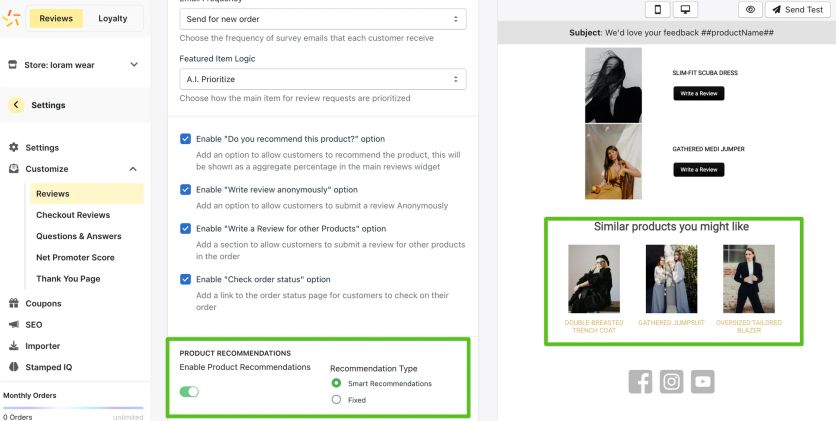Click the Oversized Tailored Blazer thumbnail
This screenshot has height=421, width=836.
749,279
